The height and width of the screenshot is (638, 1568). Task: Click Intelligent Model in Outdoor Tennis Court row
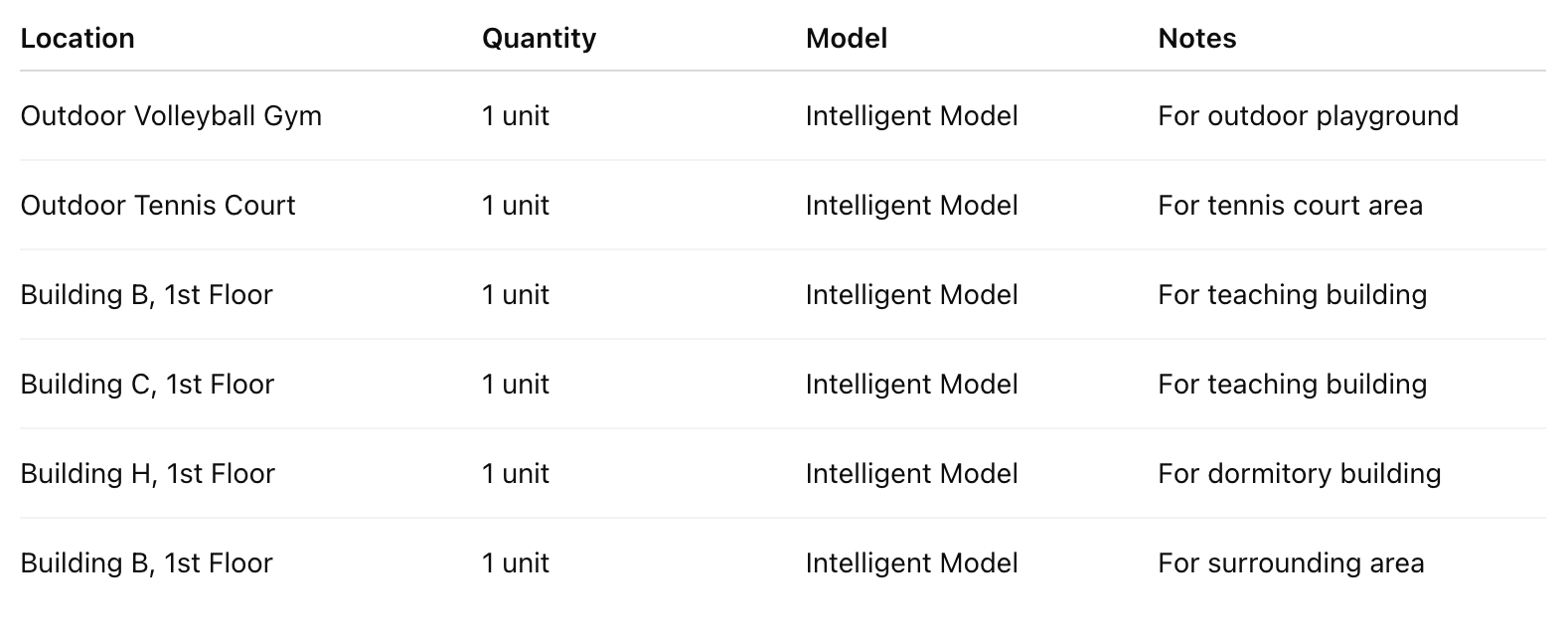(911, 206)
